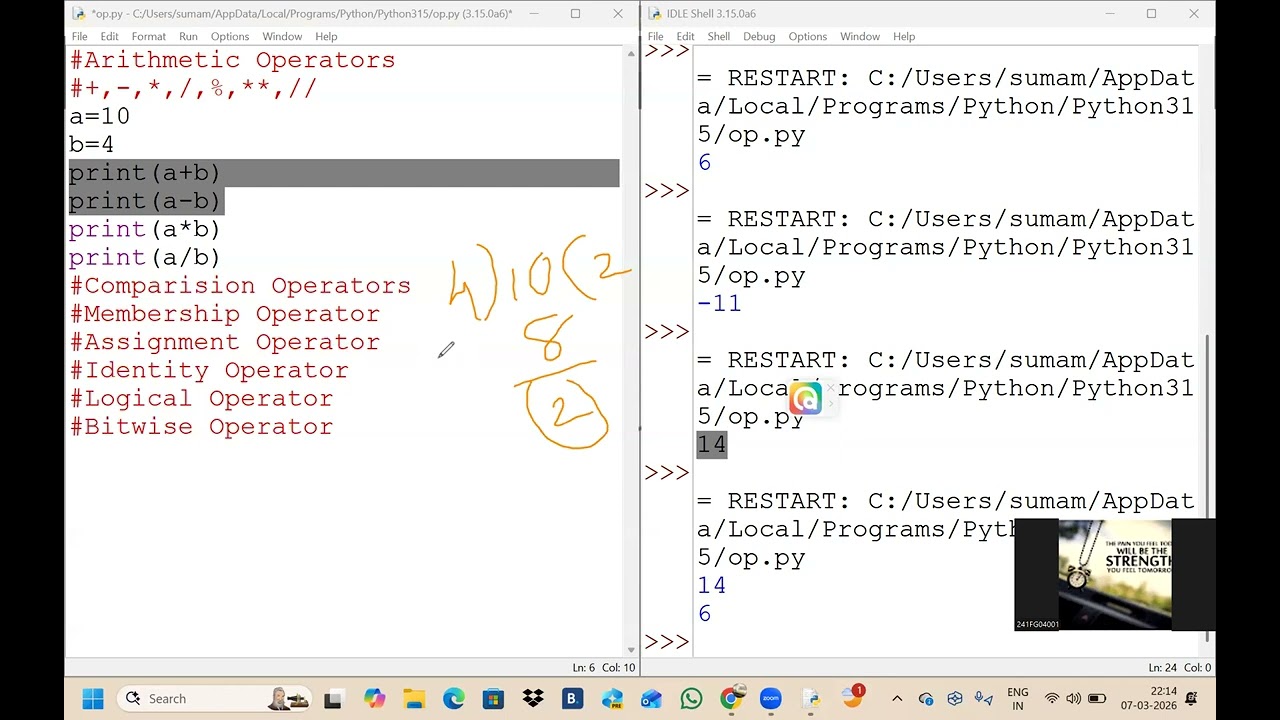Open the notification bell icon

point(1191,698)
